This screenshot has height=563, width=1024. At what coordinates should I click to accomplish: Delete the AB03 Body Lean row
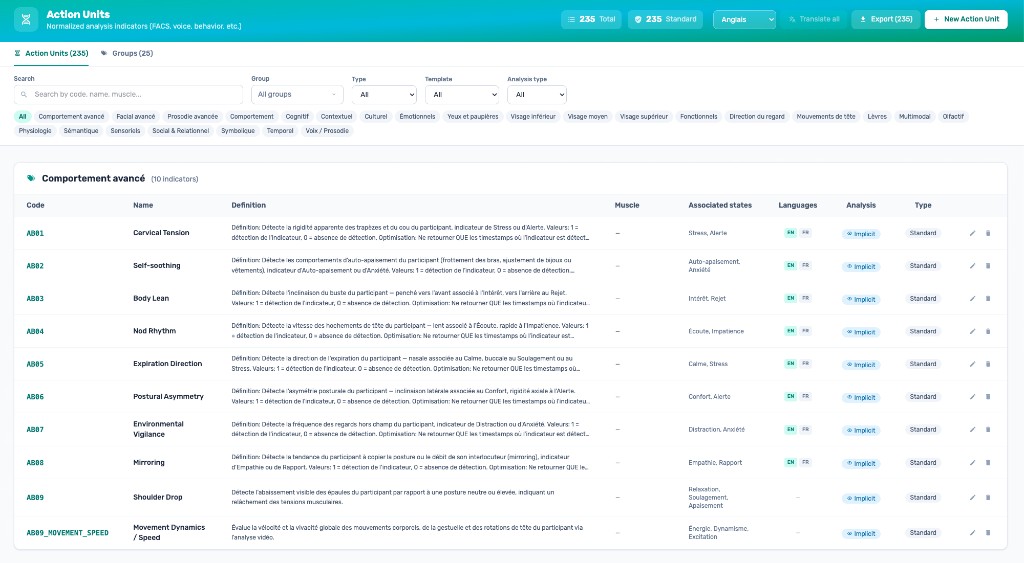(988, 298)
